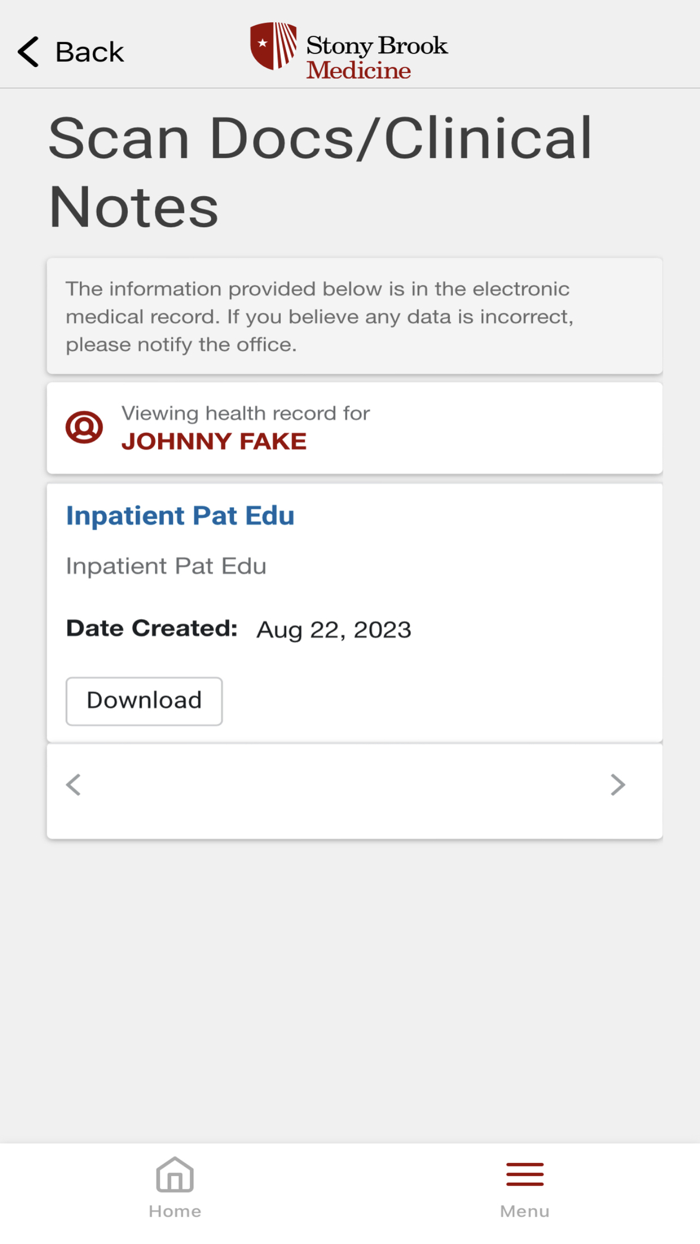Viewport: 700px width, 1244px height.
Task: Download the Inpatient Pat Edu document
Action: (143, 700)
